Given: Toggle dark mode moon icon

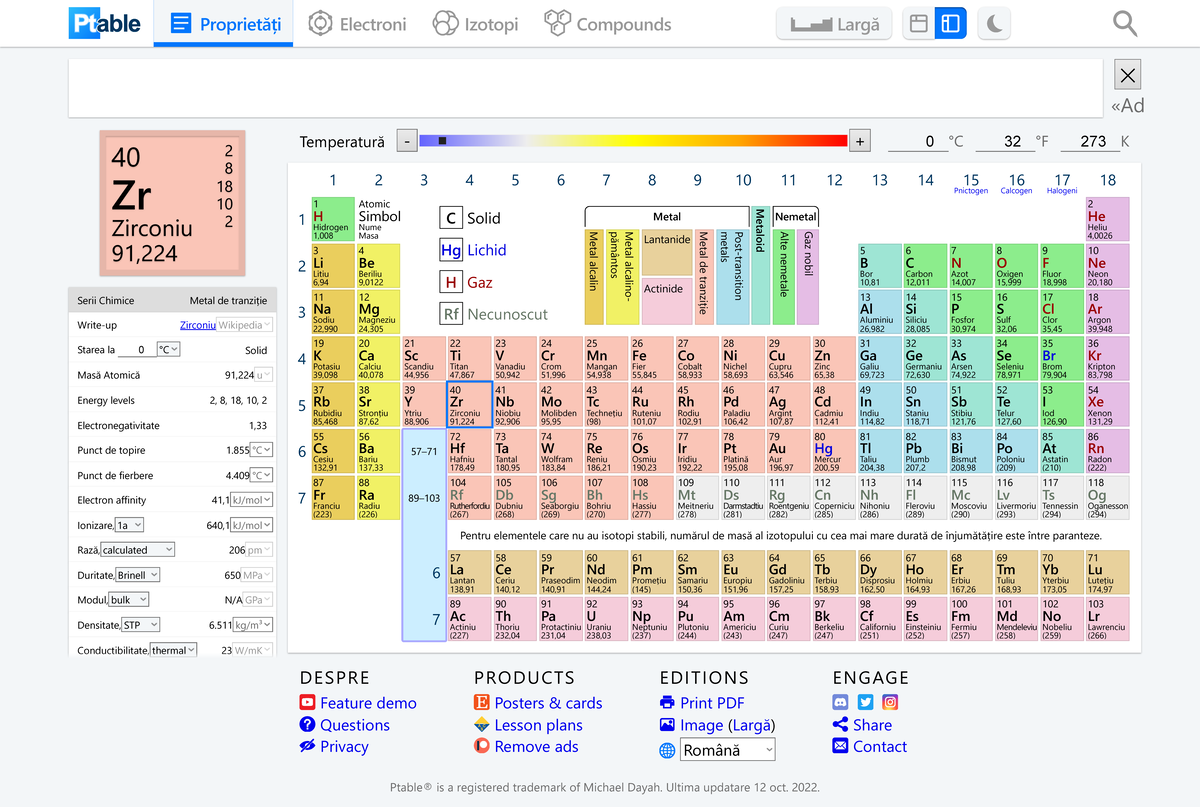Looking at the screenshot, I should click(994, 23).
